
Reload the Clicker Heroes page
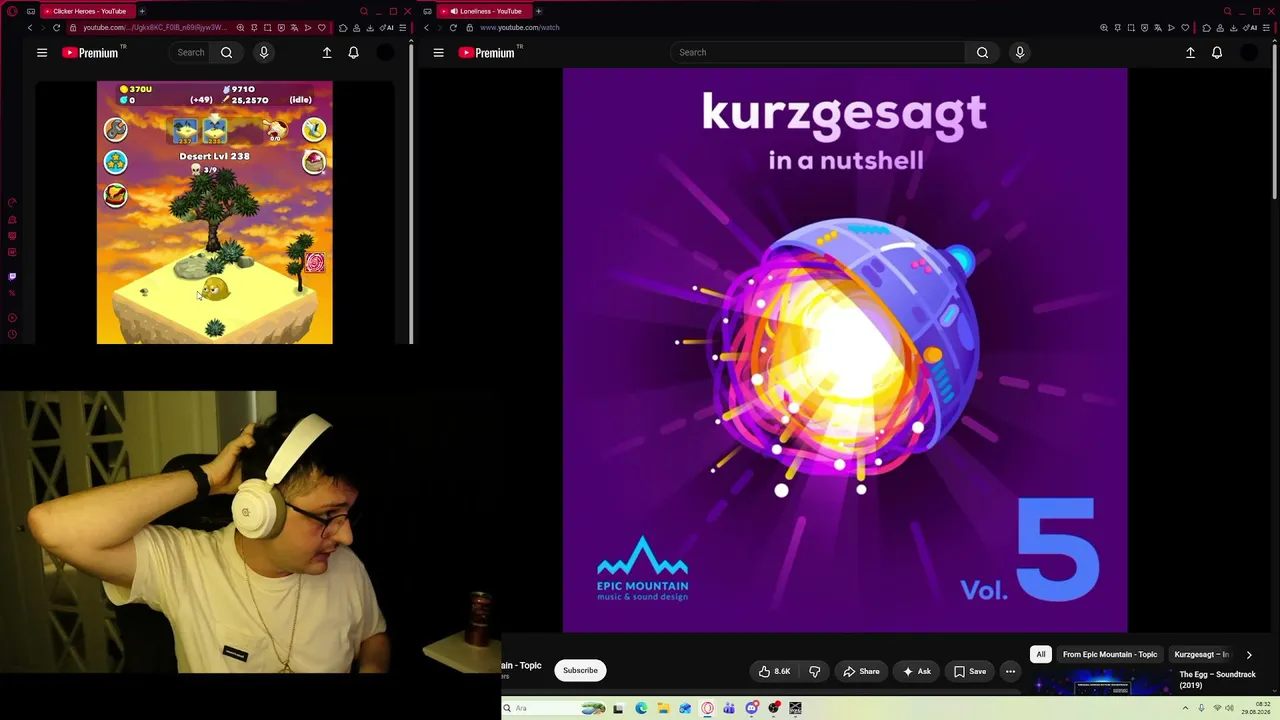56,28
